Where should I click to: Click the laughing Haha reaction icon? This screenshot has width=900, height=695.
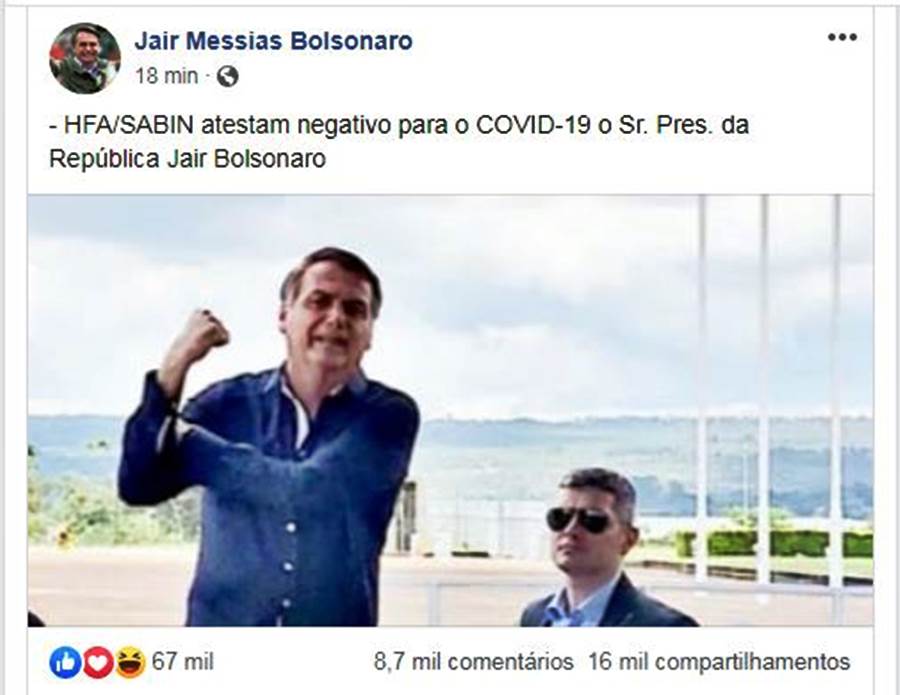click(130, 662)
